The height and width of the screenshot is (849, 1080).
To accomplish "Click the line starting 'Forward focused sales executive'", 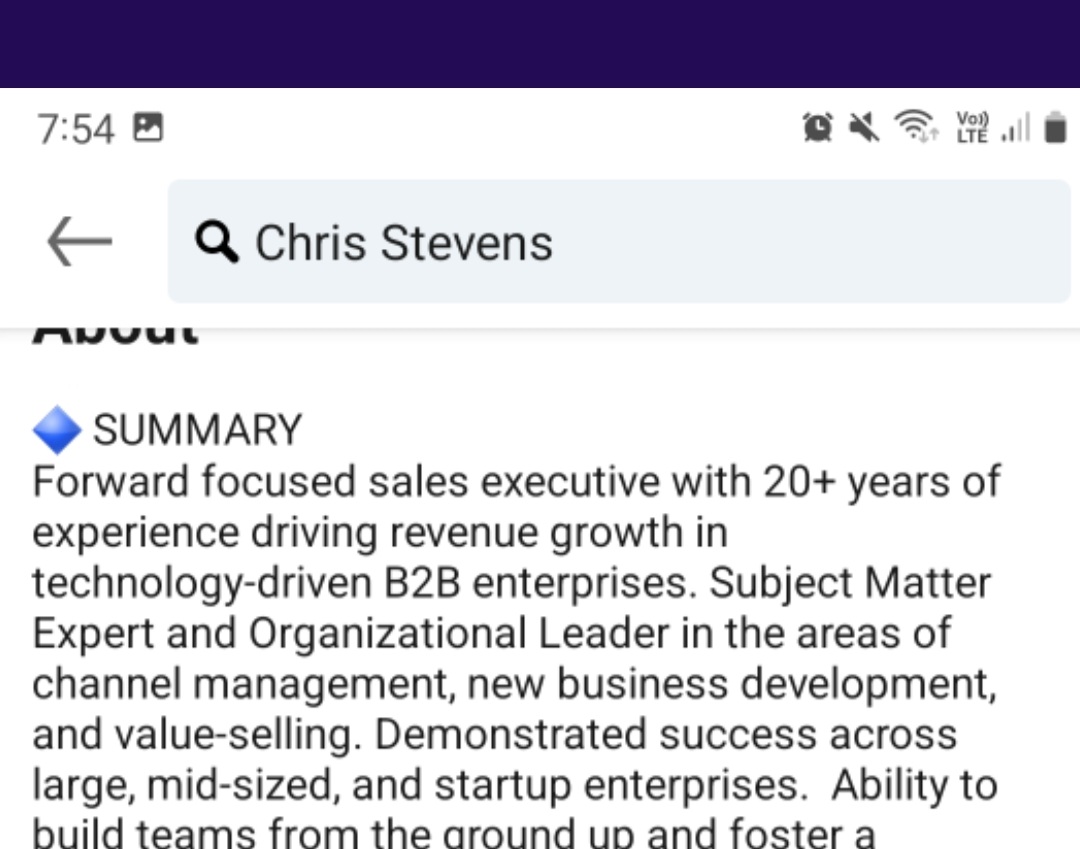I will point(517,481).
